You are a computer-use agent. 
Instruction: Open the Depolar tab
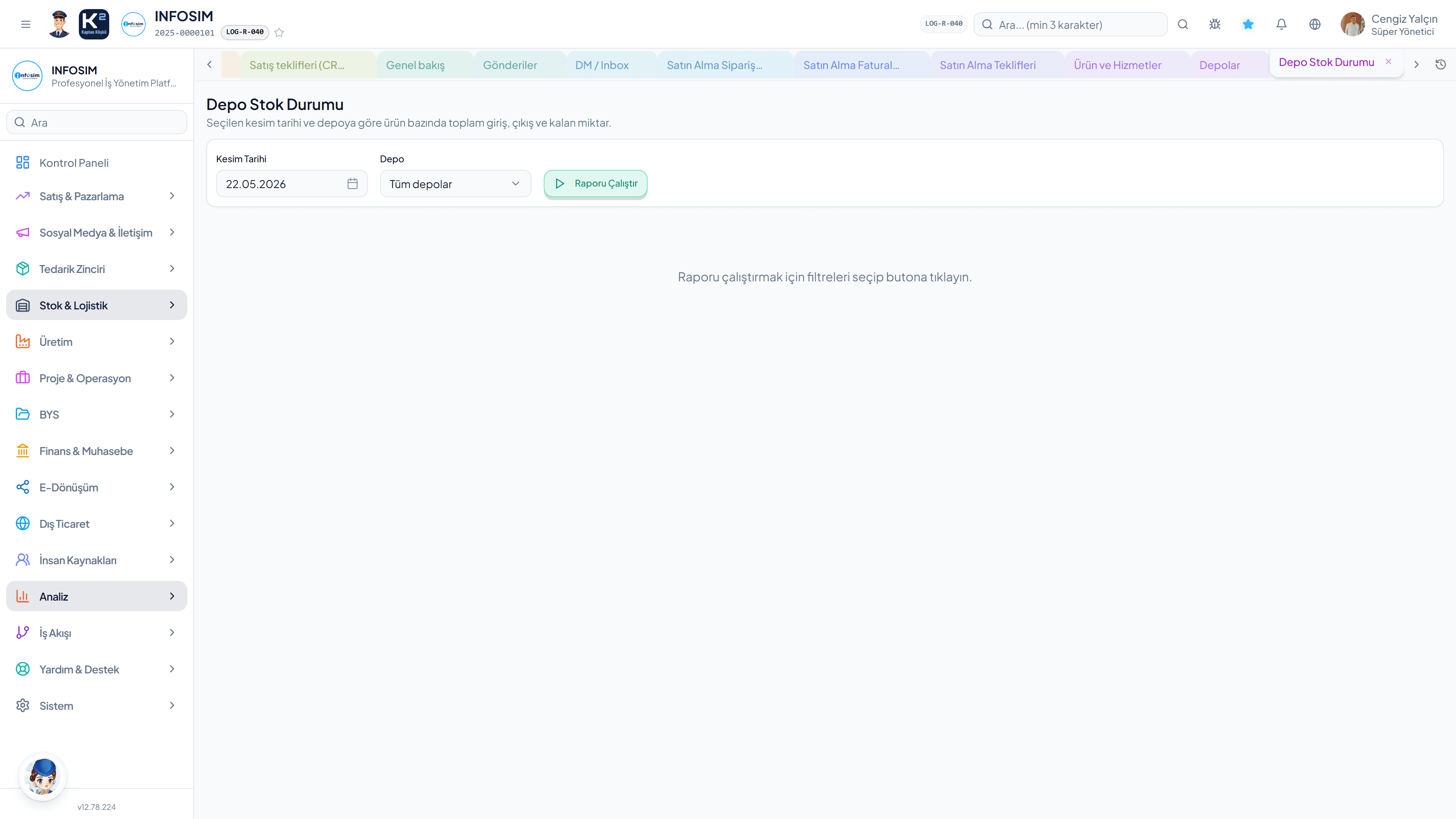coord(1229,65)
